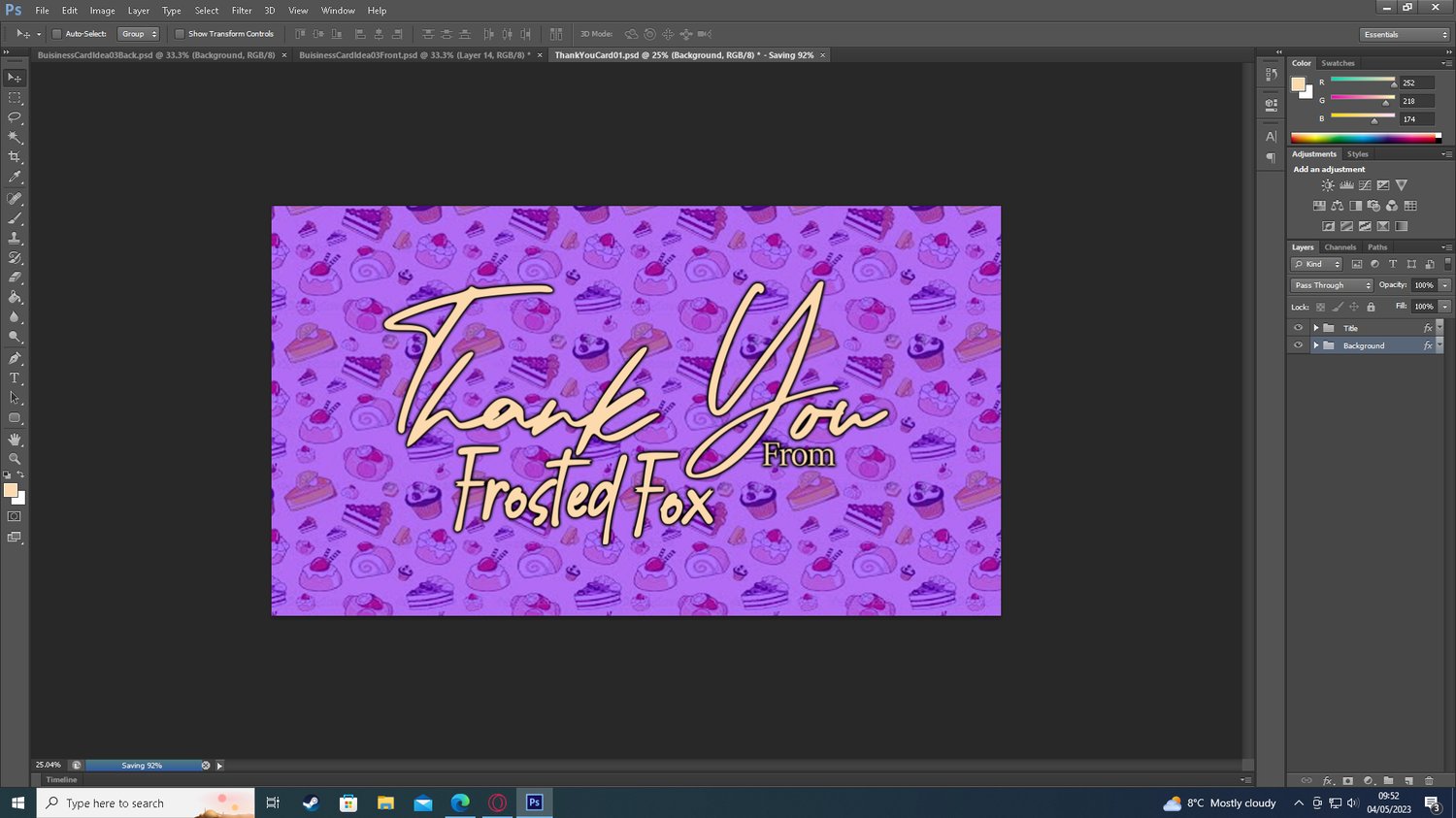Open the Essentials workspace dropdown

pyautogui.click(x=1405, y=35)
